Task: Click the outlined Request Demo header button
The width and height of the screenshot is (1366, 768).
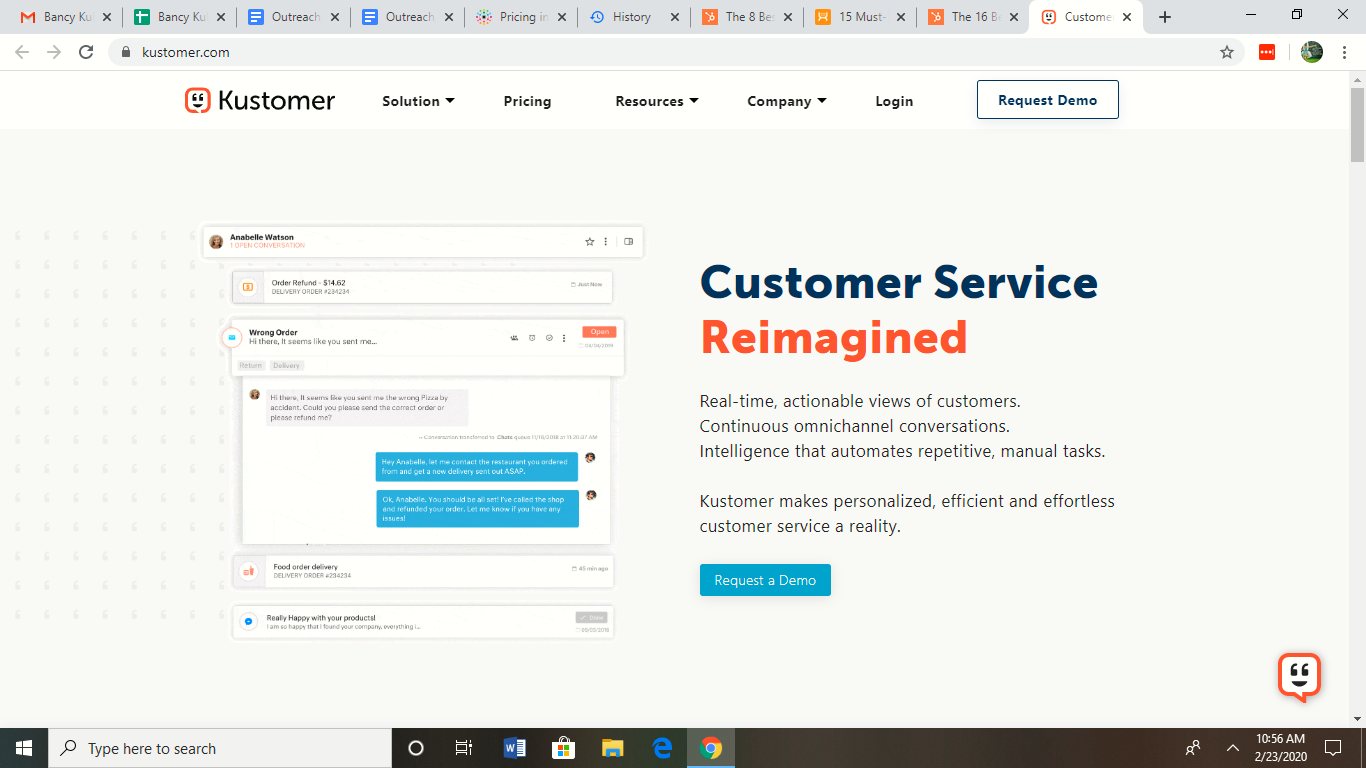Action: coord(1047,100)
